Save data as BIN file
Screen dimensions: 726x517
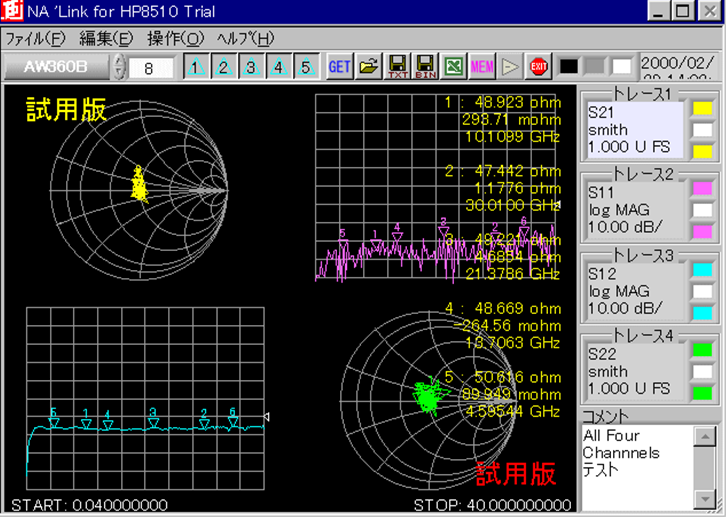tap(425, 67)
